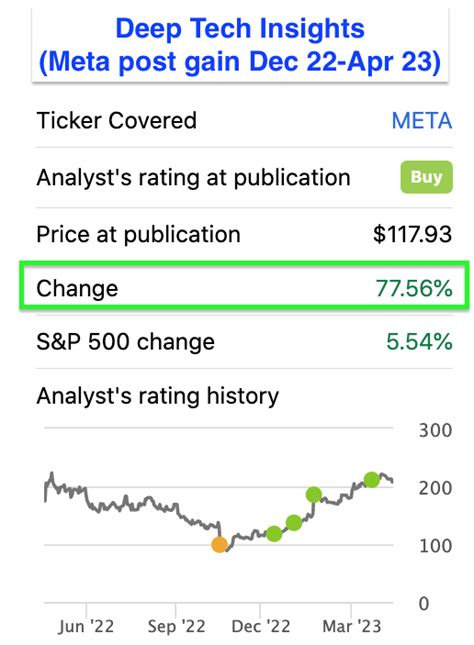Image resolution: width=474 pixels, height=645 pixels.
Task: Click the Change row label
Action: [x=77, y=288]
